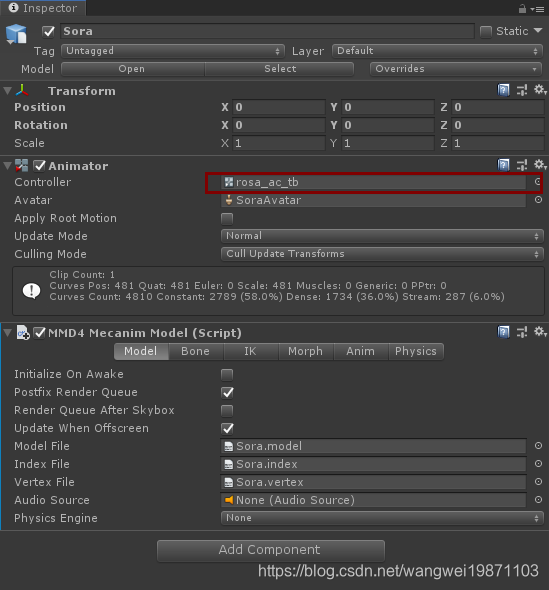This screenshot has height=590, width=549.
Task: Enable Initialize On Awake checkbox
Action: [227, 375]
